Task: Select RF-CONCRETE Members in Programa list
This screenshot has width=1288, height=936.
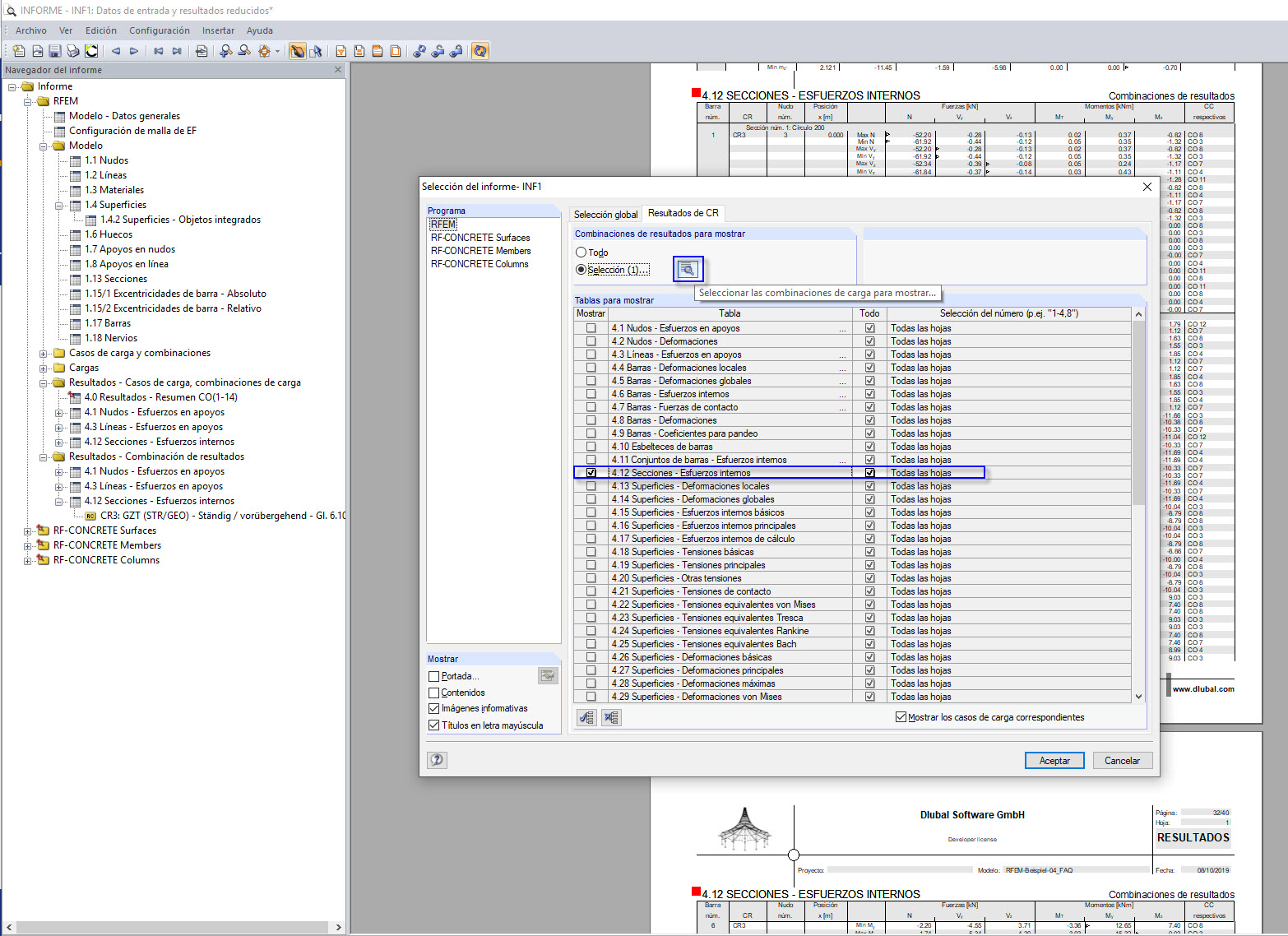Action: click(481, 251)
